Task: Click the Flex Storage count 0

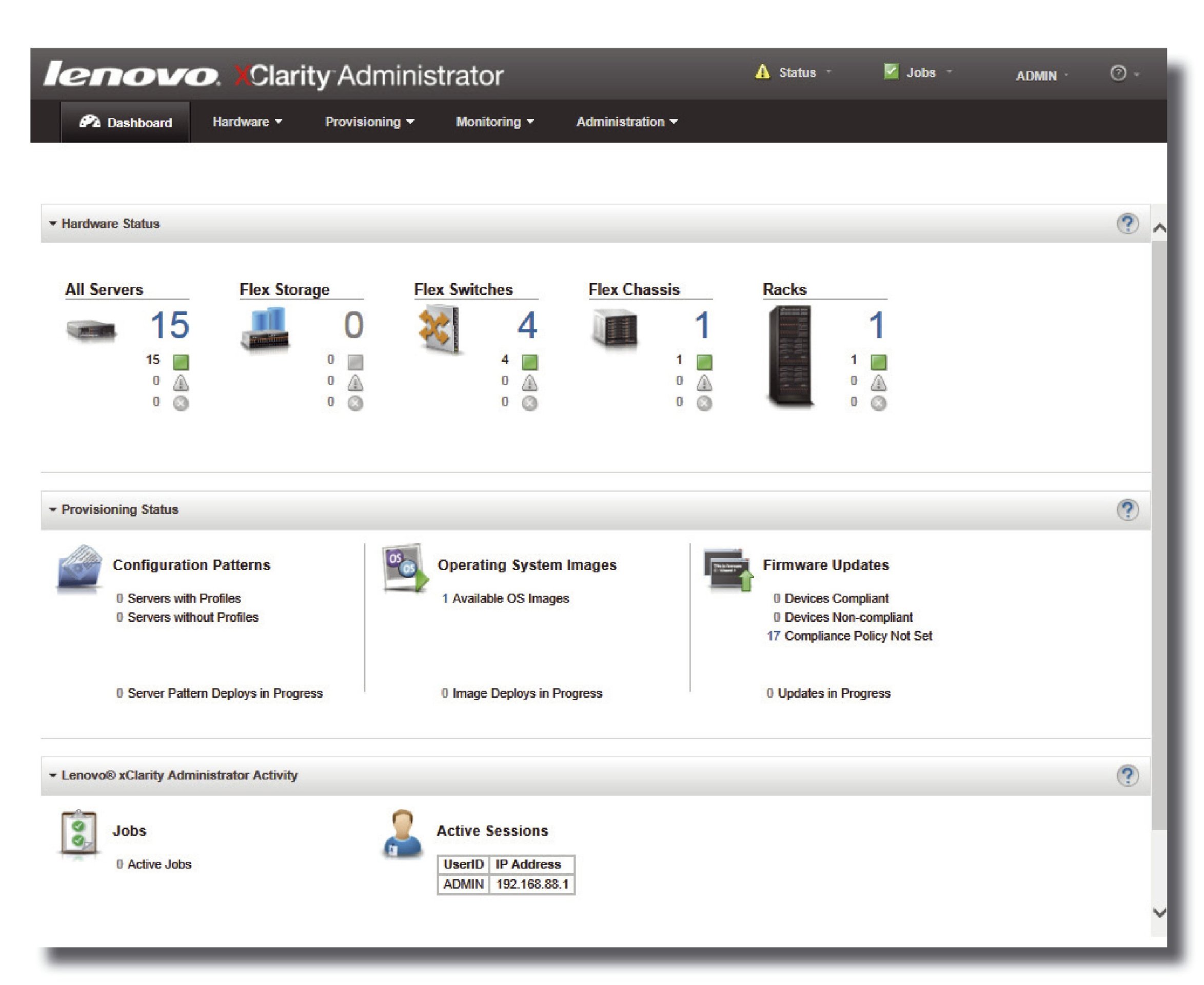Action: click(x=353, y=325)
